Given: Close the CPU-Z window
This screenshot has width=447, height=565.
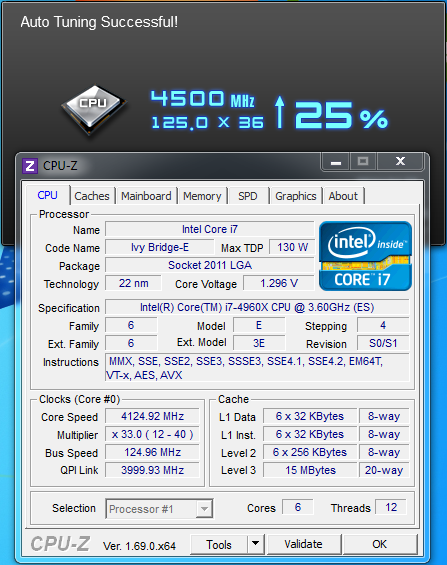Looking at the screenshot, I should coord(400,162).
